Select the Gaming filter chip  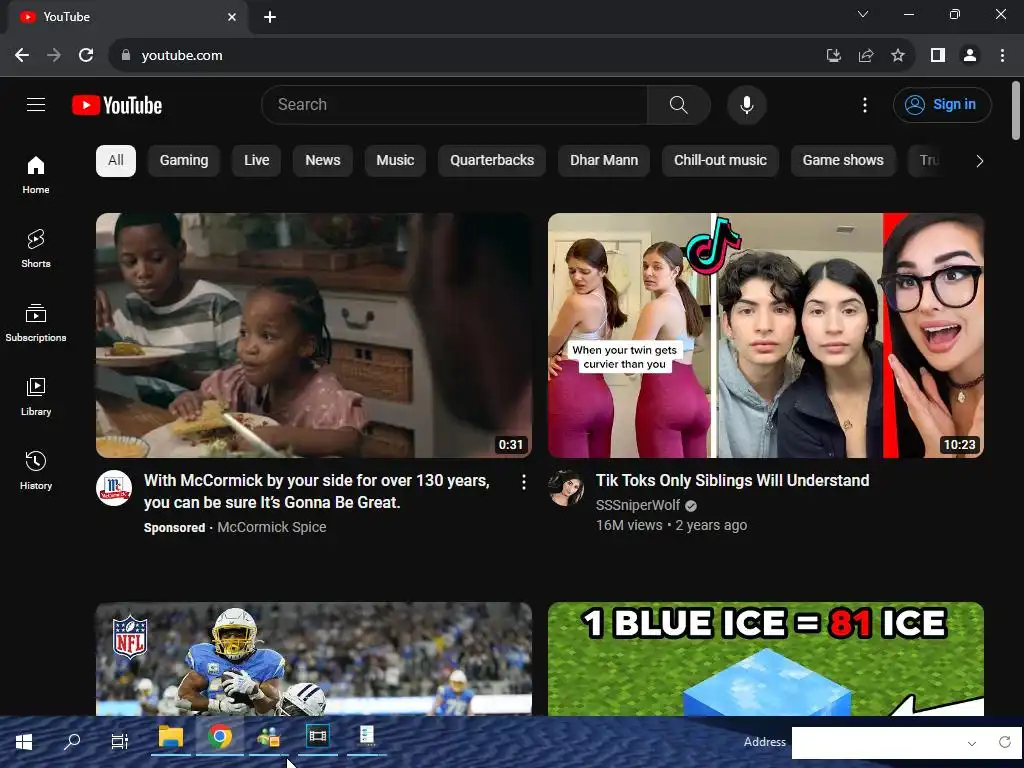point(184,161)
